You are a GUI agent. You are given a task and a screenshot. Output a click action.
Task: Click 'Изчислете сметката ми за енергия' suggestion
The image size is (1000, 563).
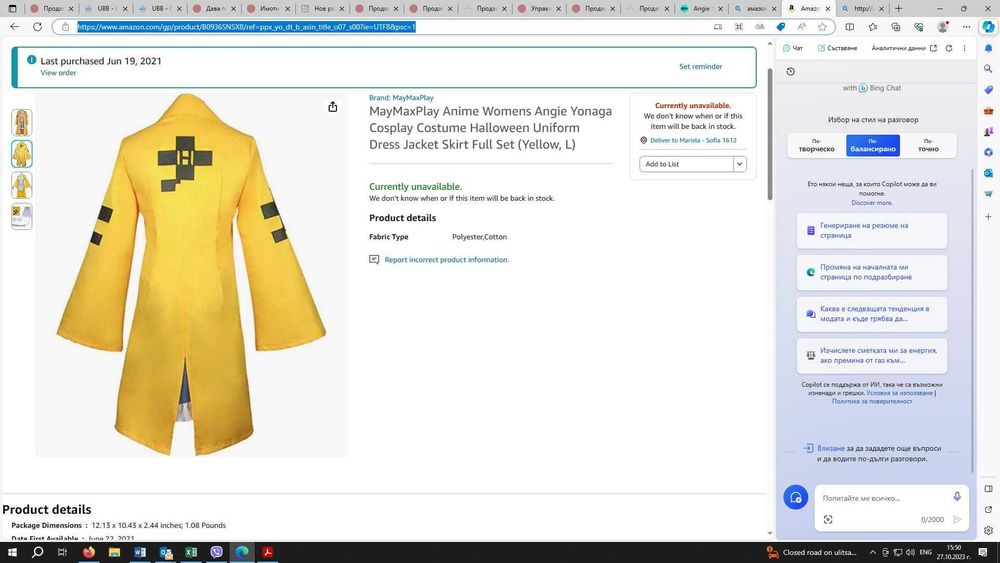coord(872,355)
